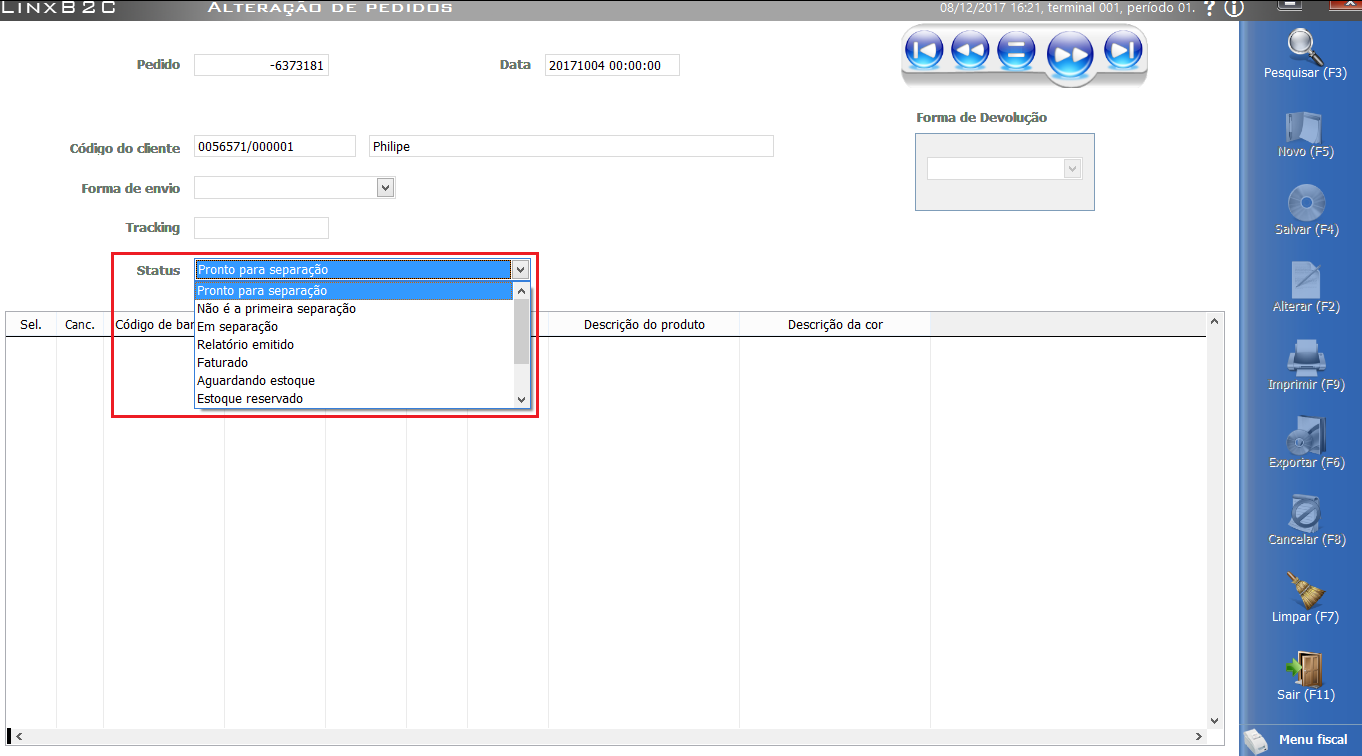Image resolution: width=1362 pixels, height=756 pixels.
Task: Print using Imprimir (F9)
Action: (1306, 366)
